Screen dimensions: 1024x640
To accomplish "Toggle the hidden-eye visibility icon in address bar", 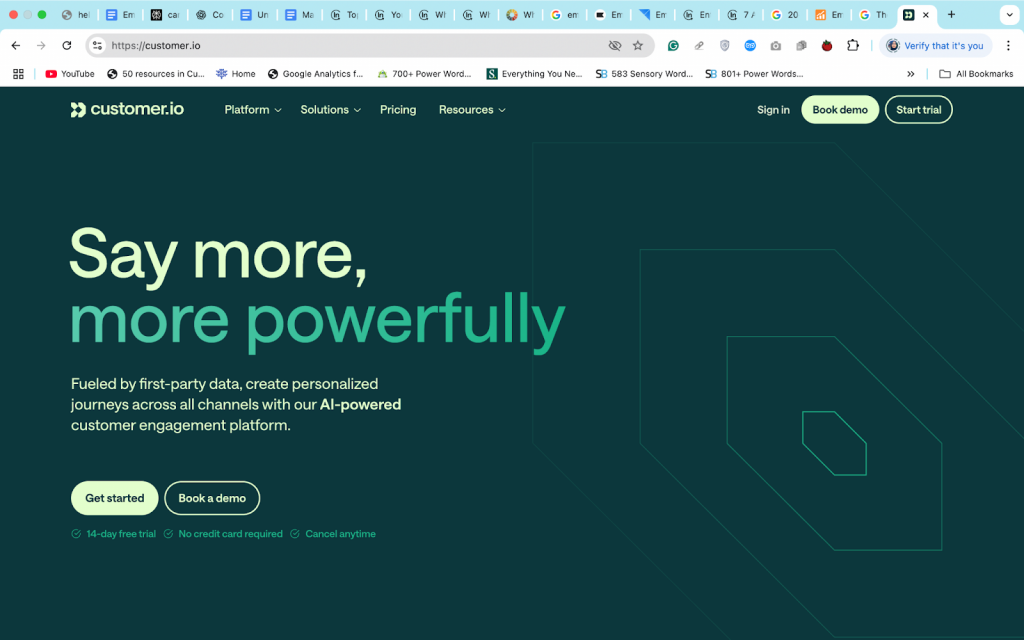I will (615, 45).
